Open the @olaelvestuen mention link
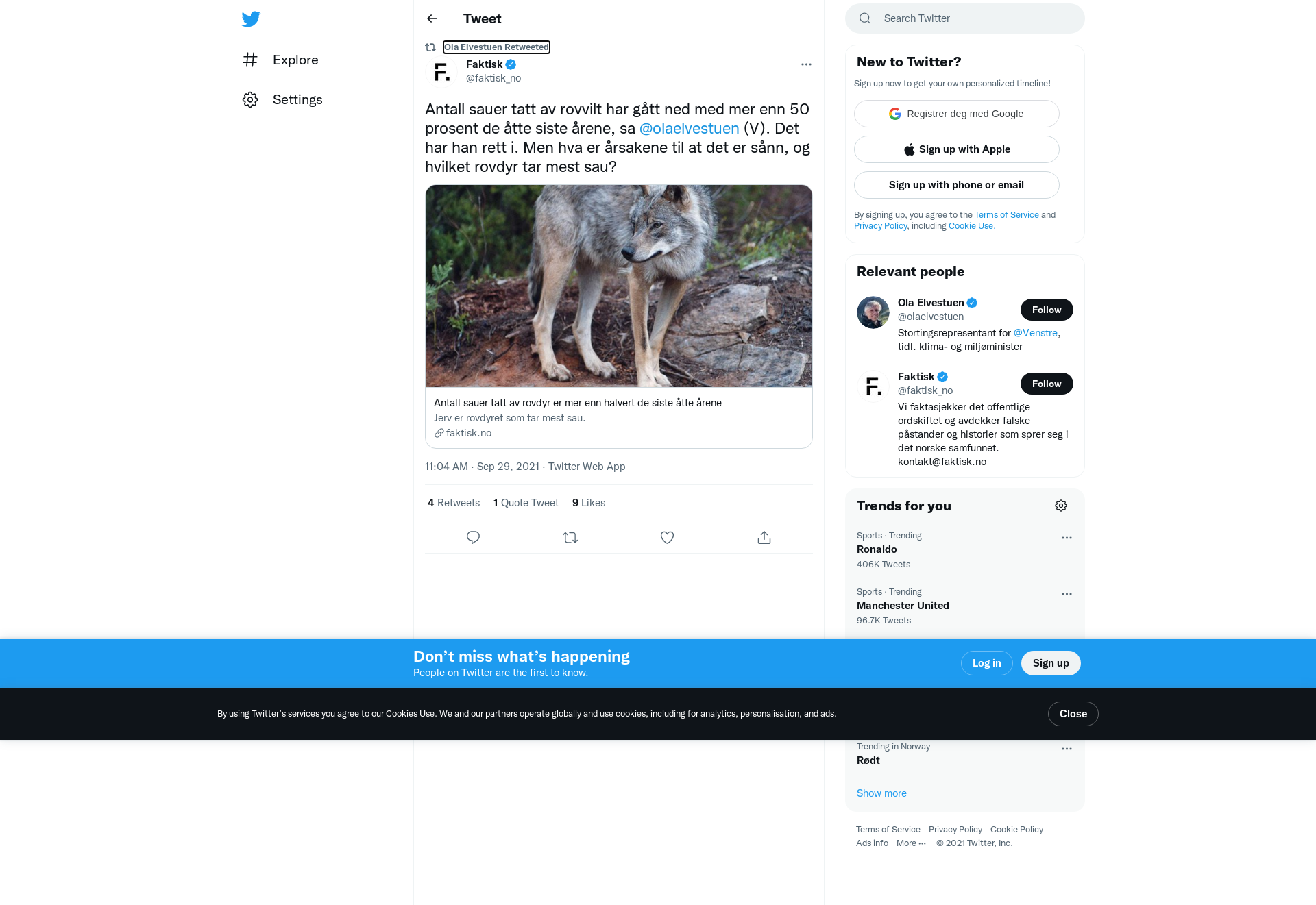Image resolution: width=1316 pixels, height=905 pixels. click(x=689, y=128)
